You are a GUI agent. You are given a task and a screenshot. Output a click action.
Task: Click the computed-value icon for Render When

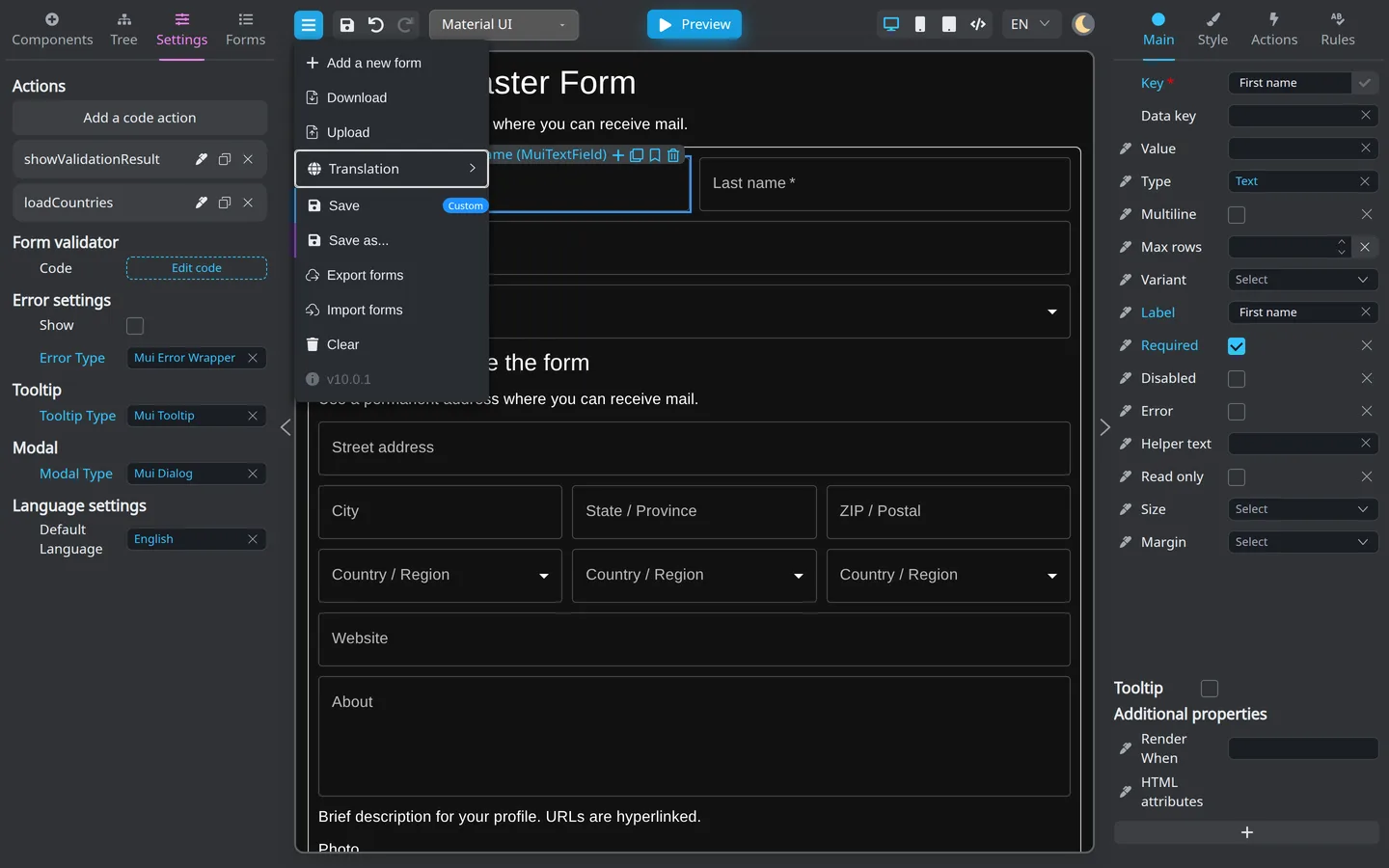coord(1126,748)
